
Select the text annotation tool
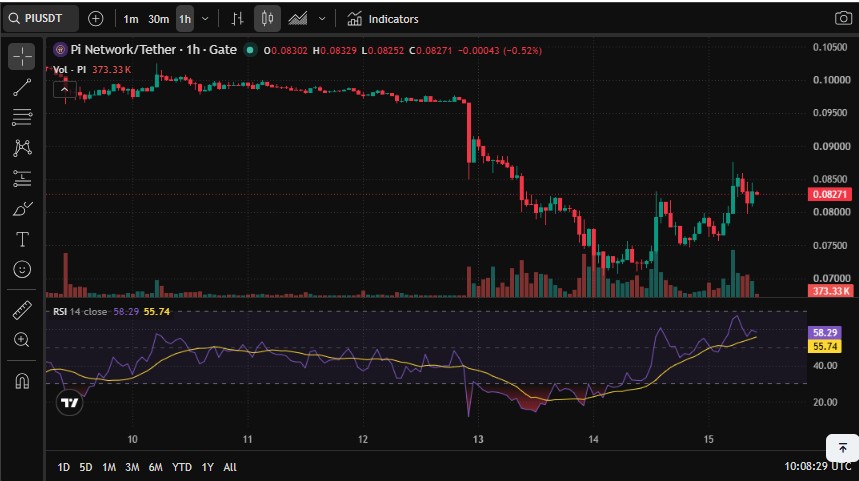tap(22, 239)
